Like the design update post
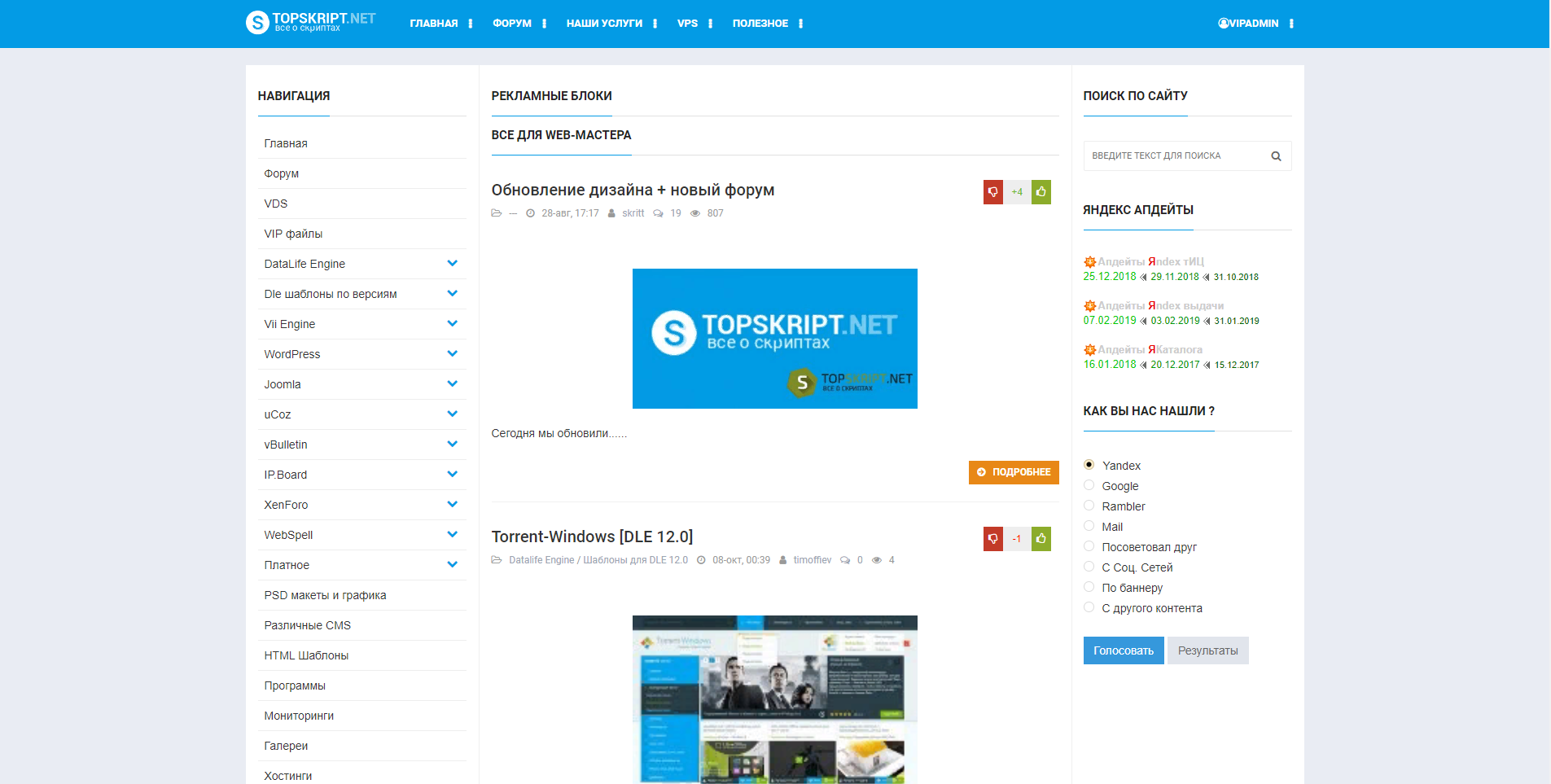This screenshot has height=784, width=1551. [1041, 192]
